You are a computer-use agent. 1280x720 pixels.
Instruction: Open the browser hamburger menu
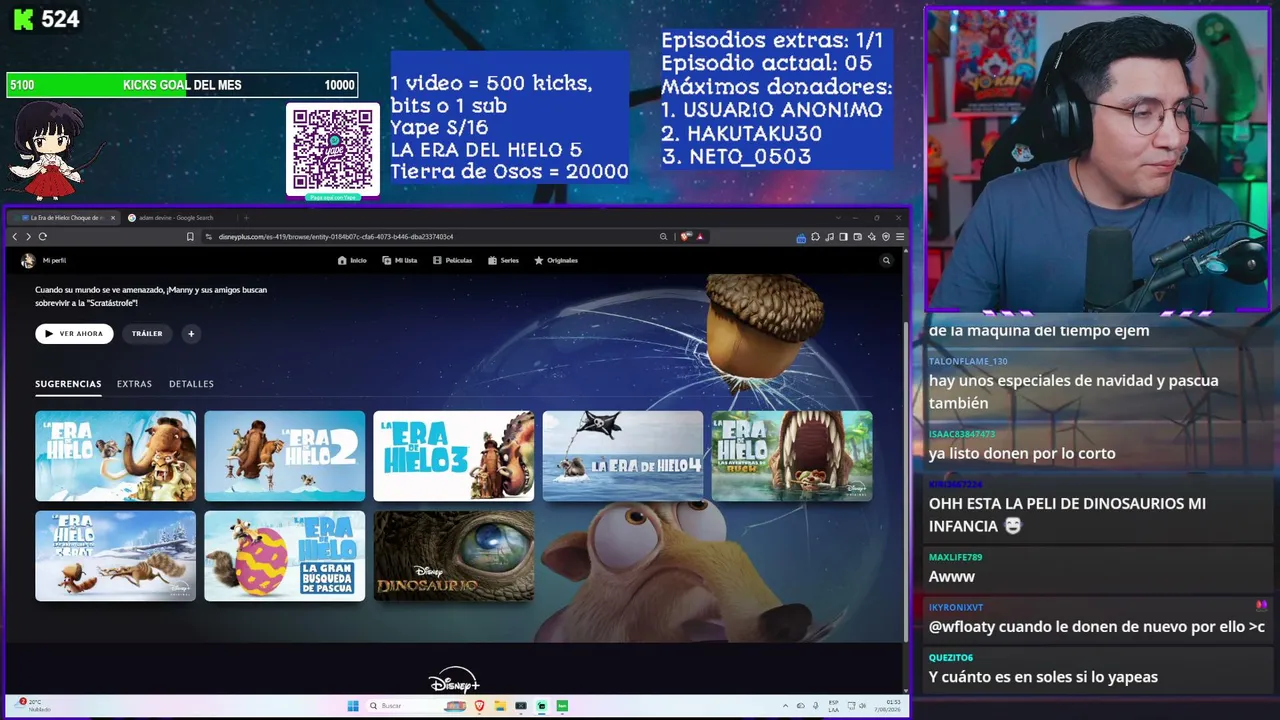[900, 237]
